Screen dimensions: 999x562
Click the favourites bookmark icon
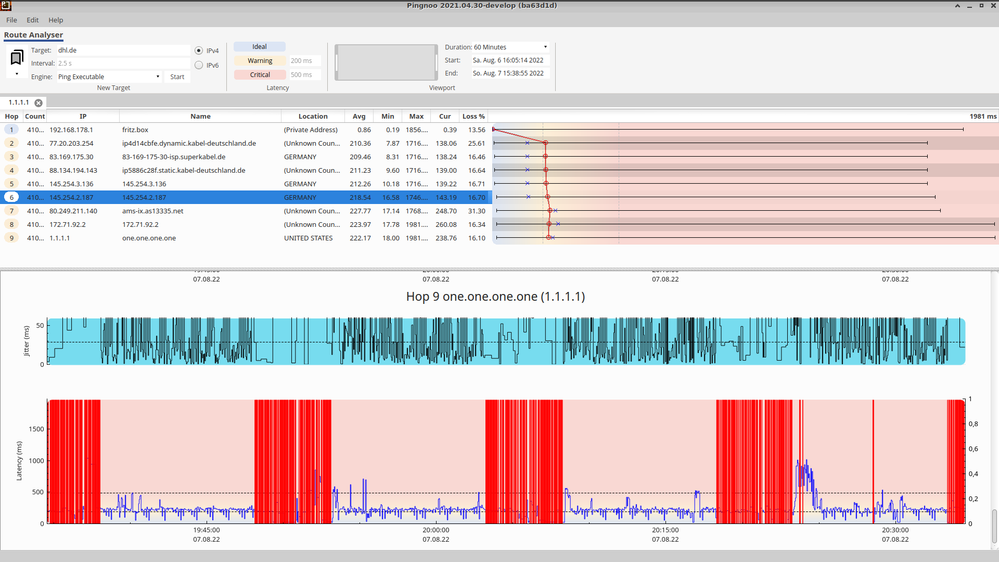click(x=16, y=59)
